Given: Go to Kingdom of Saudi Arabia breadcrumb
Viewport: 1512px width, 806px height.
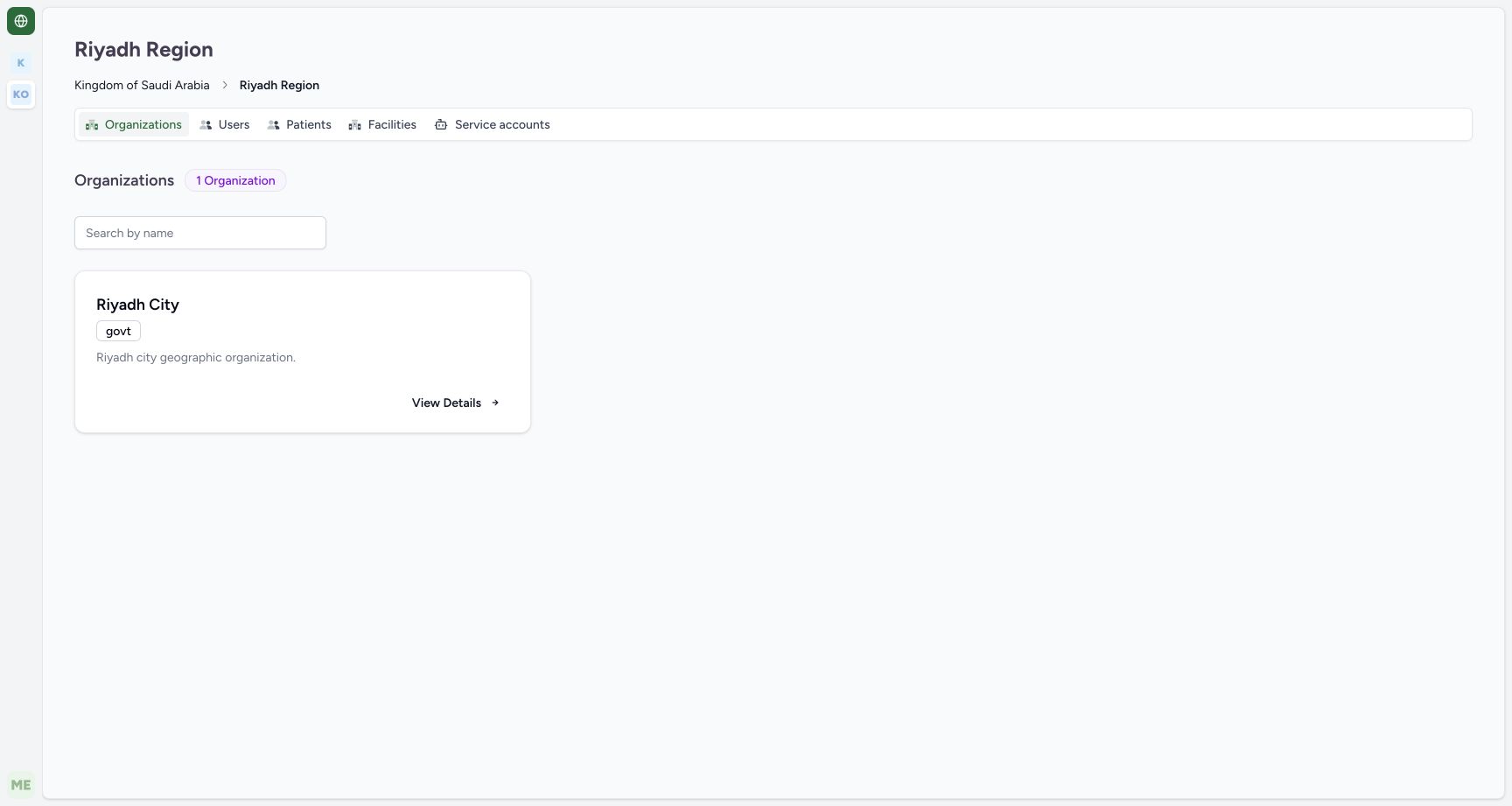Looking at the screenshot, I should (142, 85).
